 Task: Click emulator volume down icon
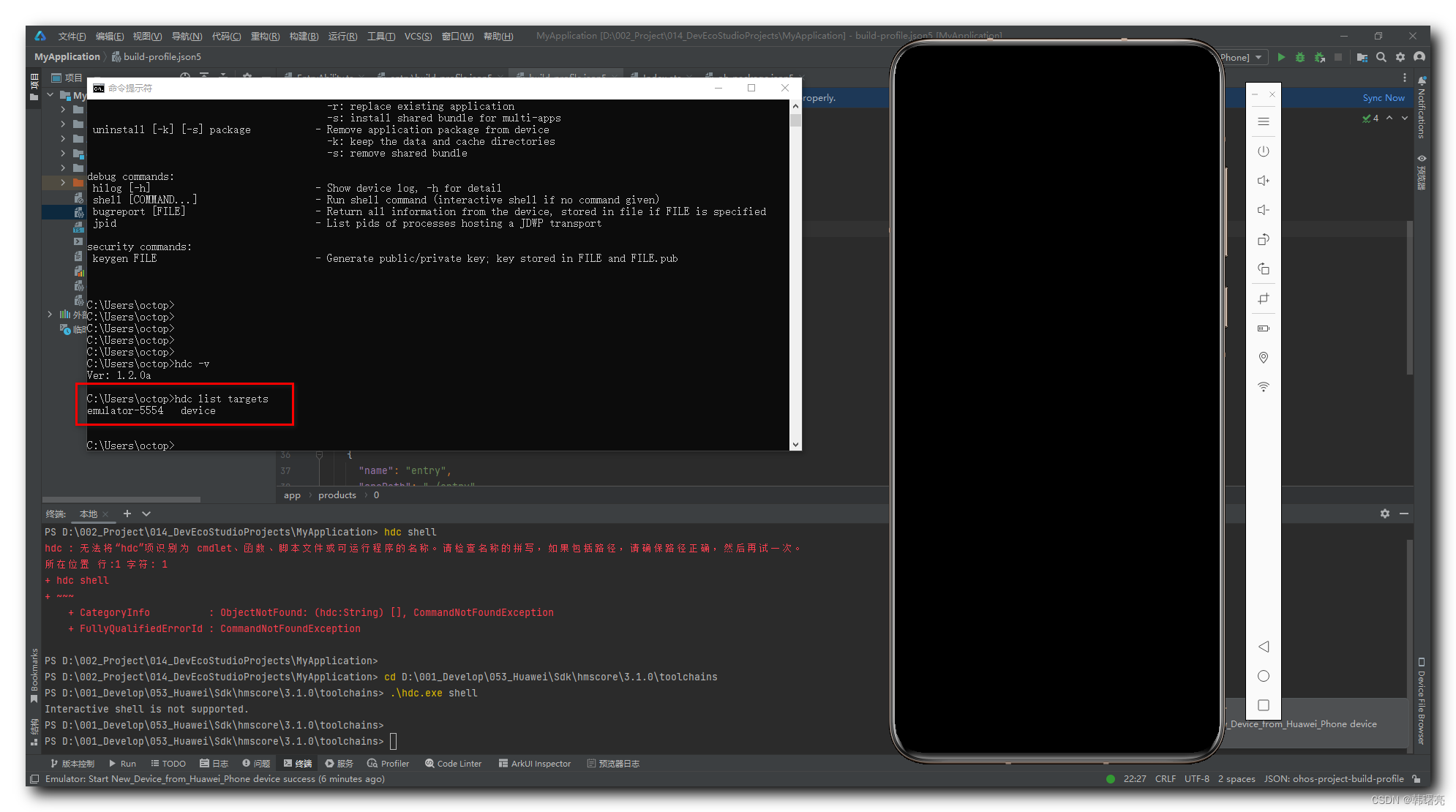pos(1263,210)
